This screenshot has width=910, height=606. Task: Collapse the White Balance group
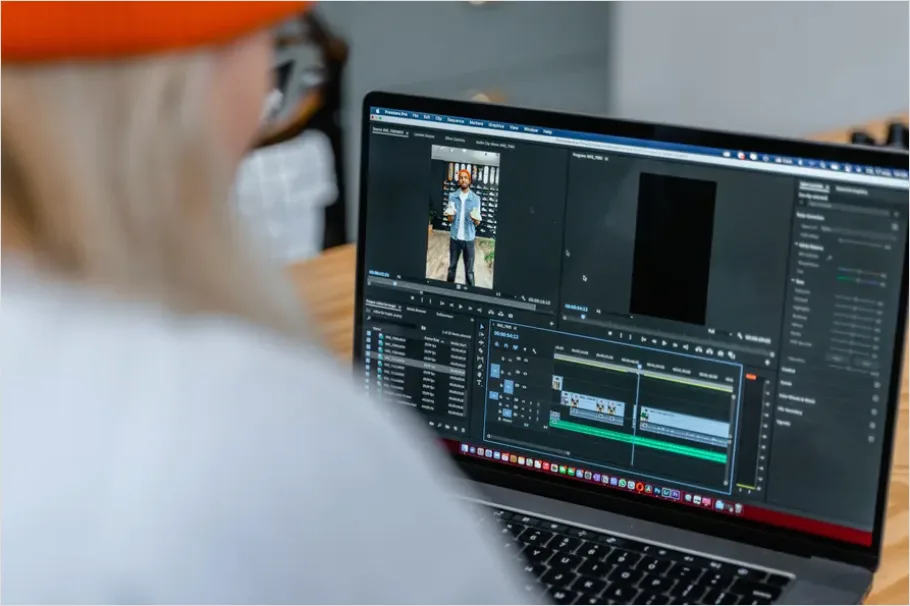tap(796, 244)
